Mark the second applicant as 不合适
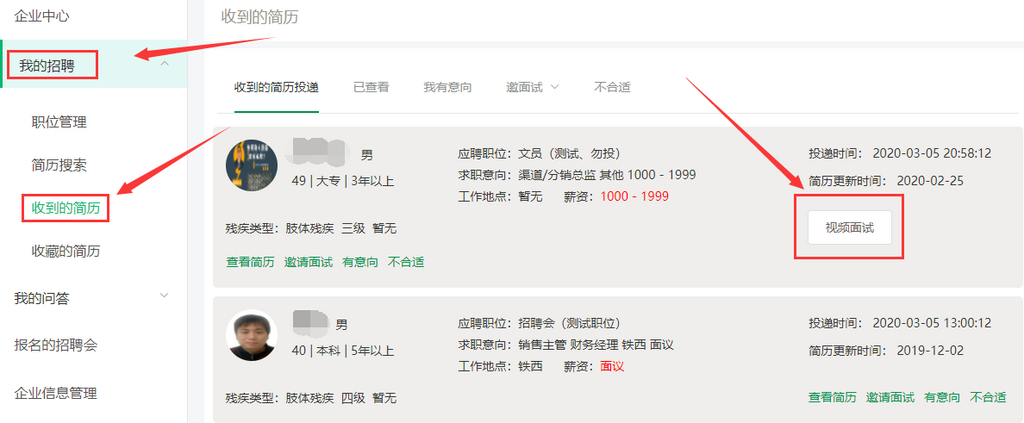 click(x=987, y=397)
